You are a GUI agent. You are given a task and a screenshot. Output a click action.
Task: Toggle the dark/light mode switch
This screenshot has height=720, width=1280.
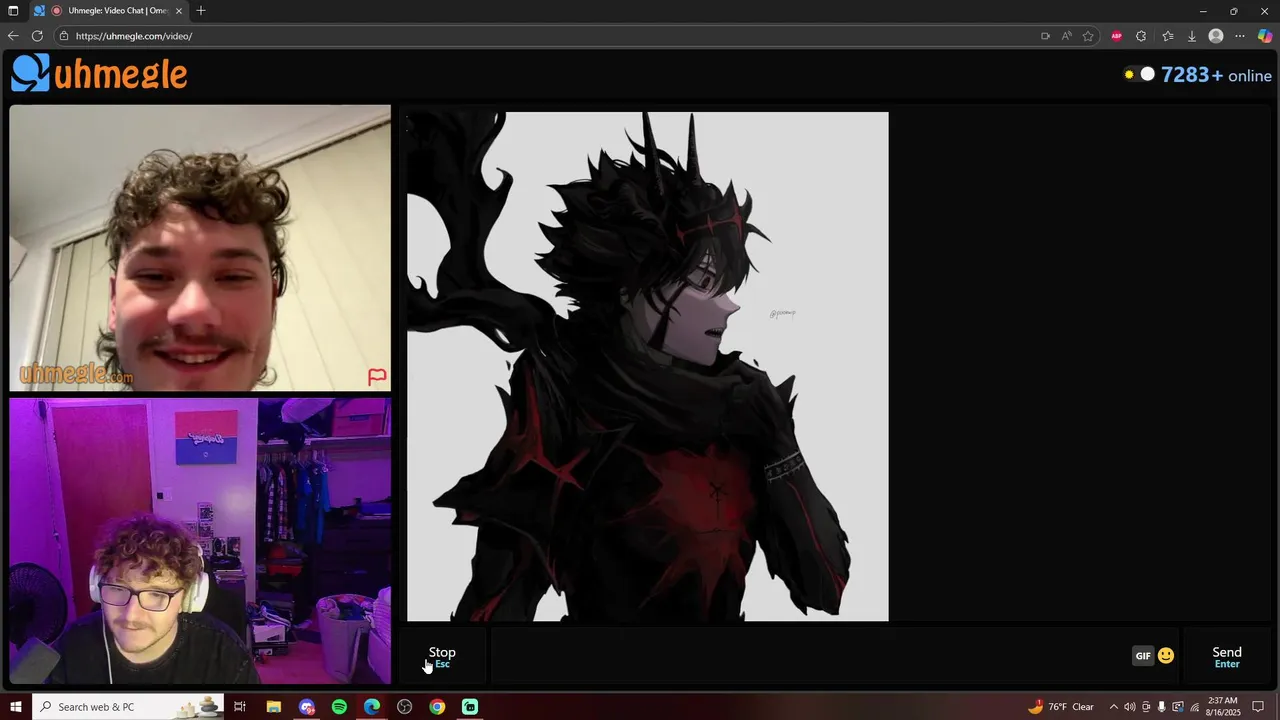pos(1139,74)
